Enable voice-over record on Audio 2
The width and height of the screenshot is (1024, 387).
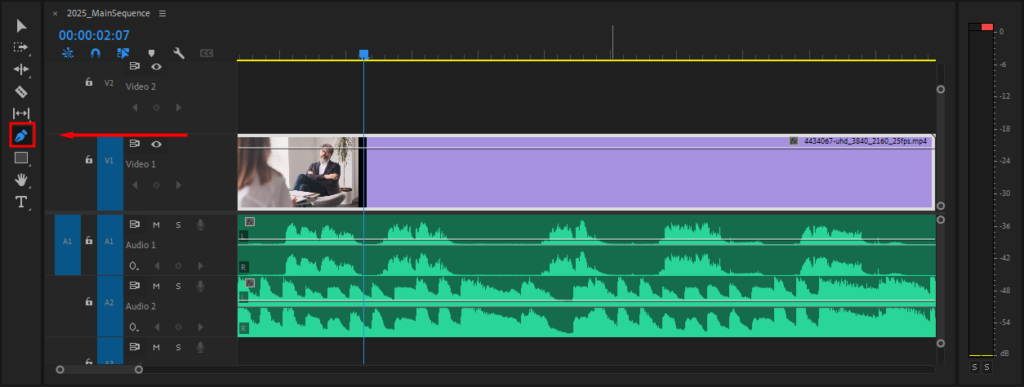point(200,286)
